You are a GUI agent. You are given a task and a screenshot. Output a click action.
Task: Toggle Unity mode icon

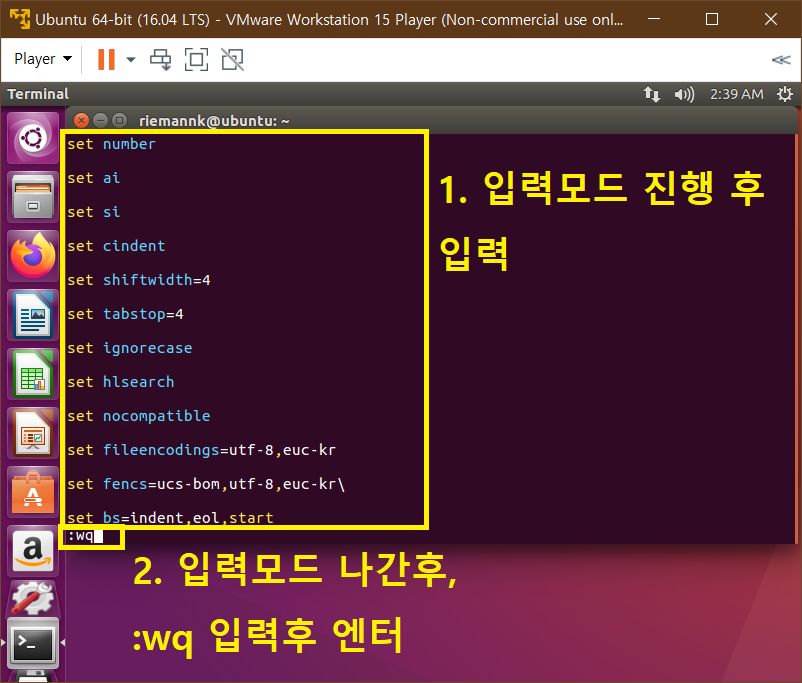tap(232, 59)
